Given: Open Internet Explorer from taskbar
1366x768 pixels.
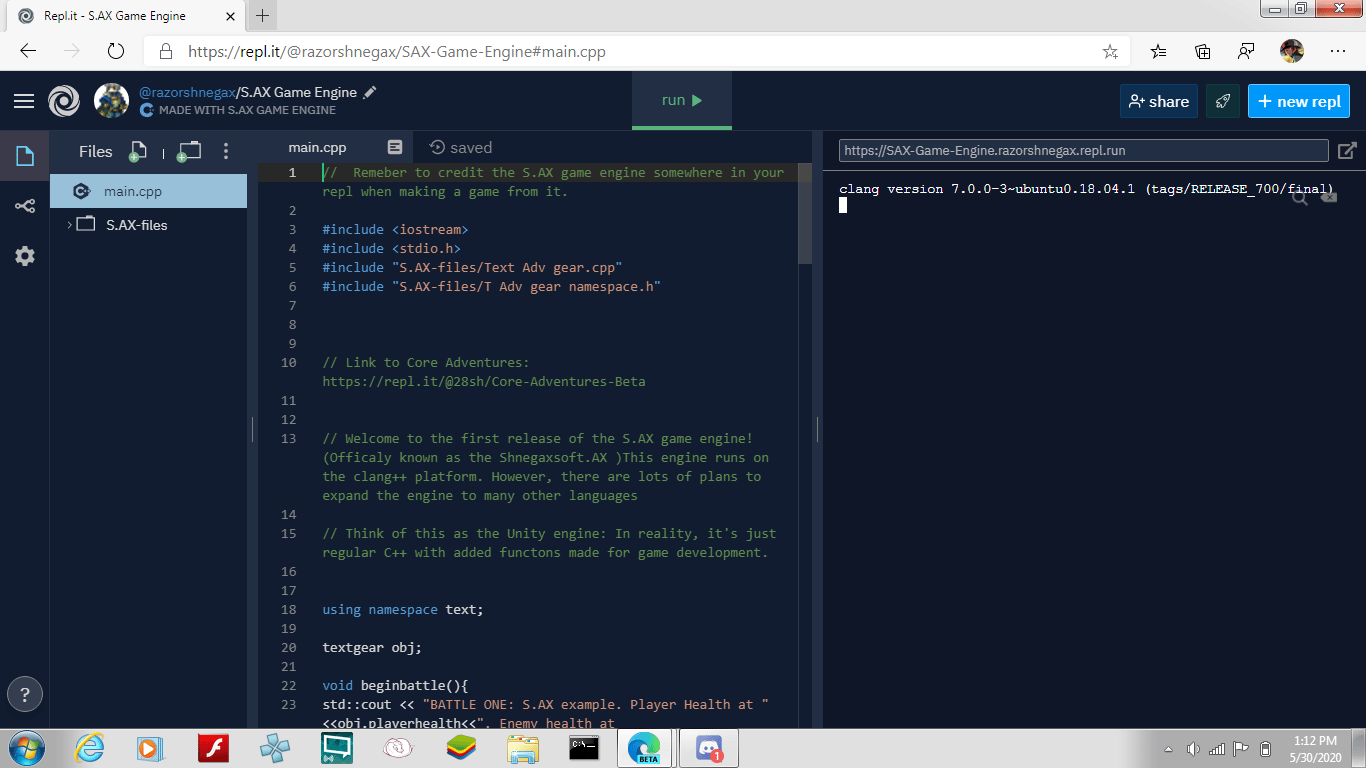Looking at the screenshot, I should [90, 748].
